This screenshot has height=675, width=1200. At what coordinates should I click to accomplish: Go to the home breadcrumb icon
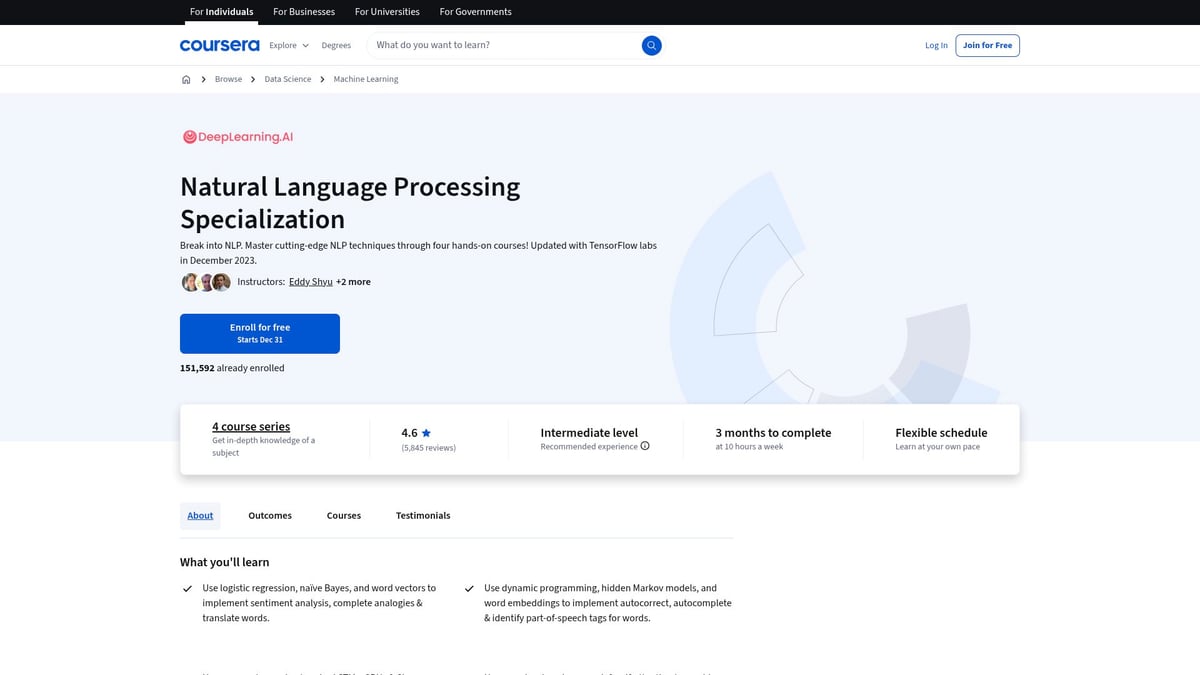(x=186, y=79)
